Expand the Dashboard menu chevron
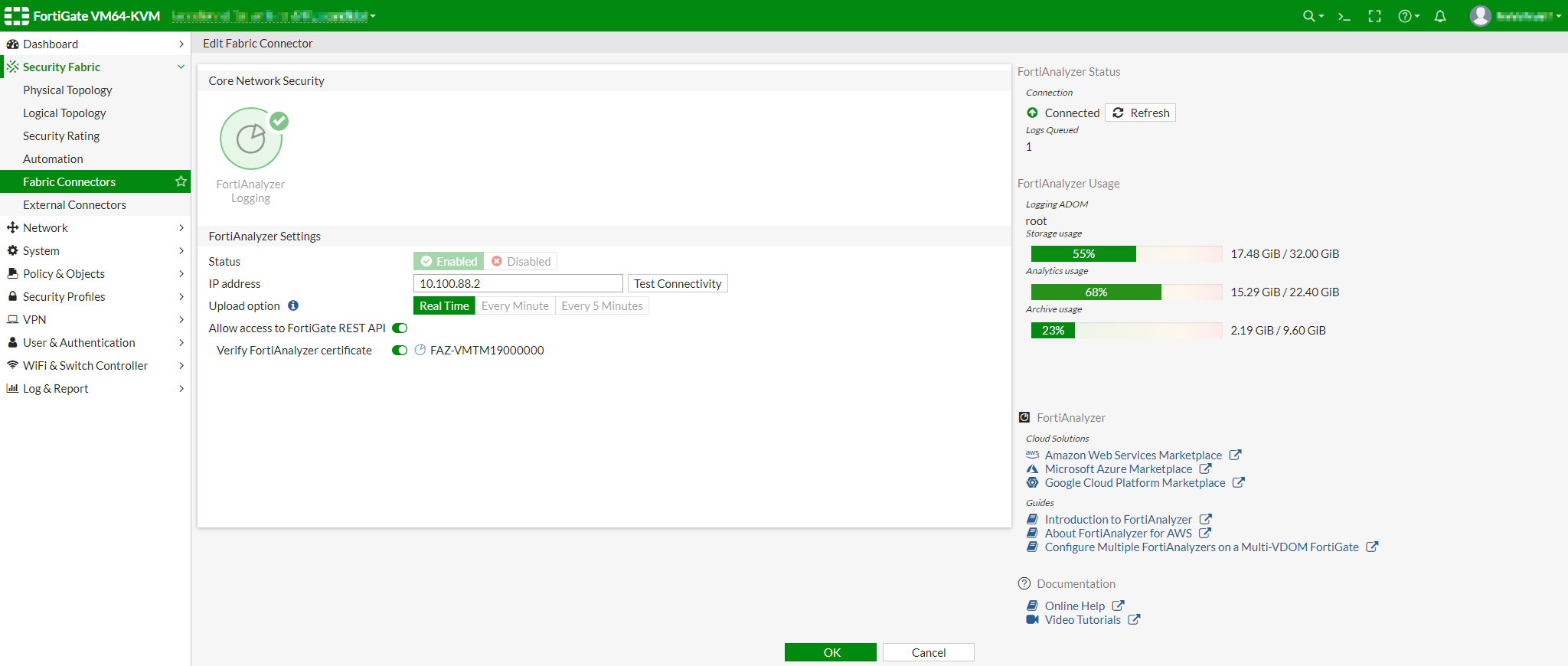Screen dimensions: 1568x666 point(181,44)
